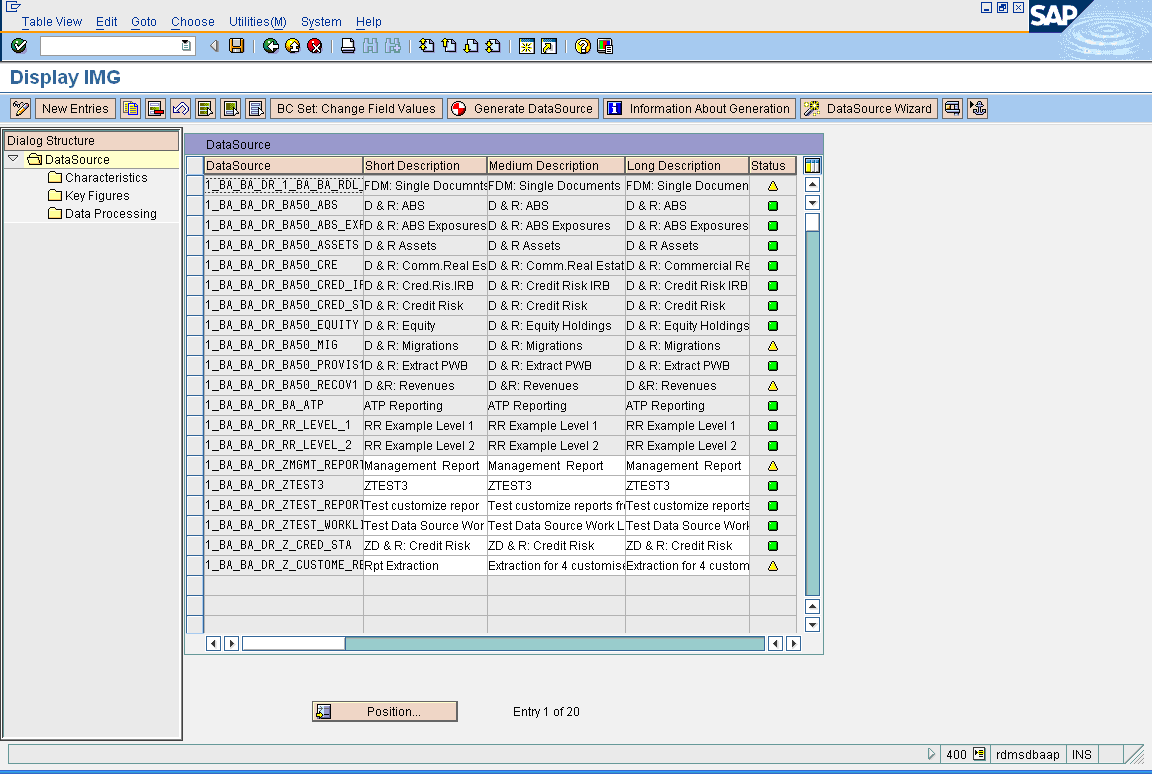This screenshot has width=1152, height=774.
Task: Open the Choose menu
Action: point(192,22)
